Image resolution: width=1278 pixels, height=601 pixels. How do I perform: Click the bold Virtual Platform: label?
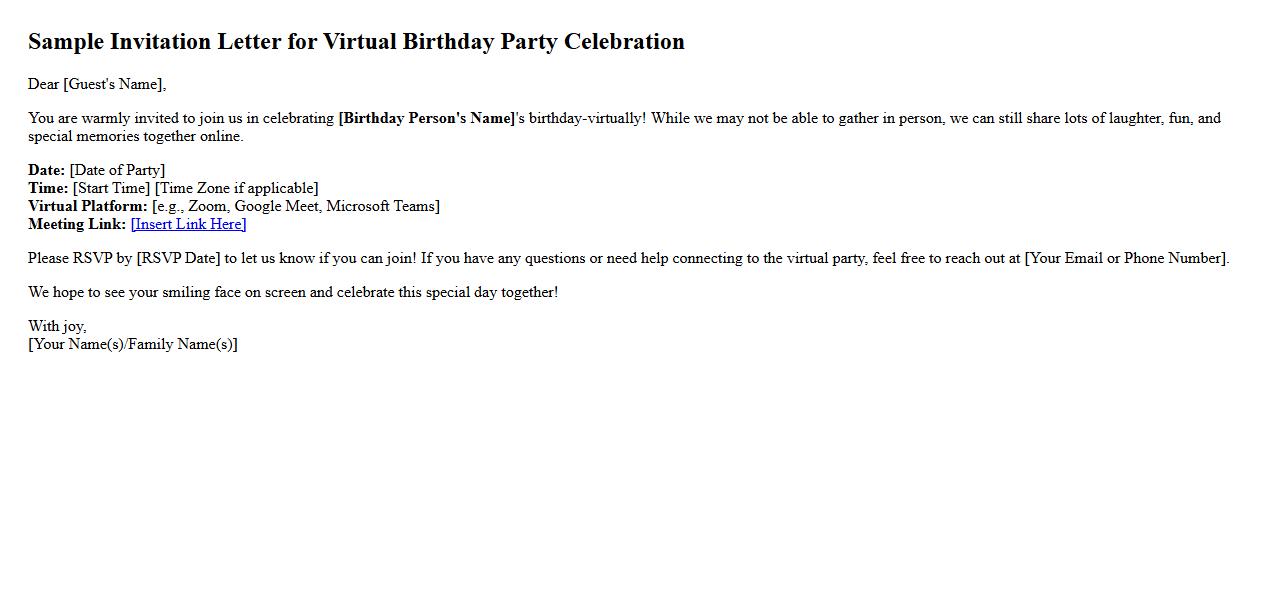[x=88, y=206]
